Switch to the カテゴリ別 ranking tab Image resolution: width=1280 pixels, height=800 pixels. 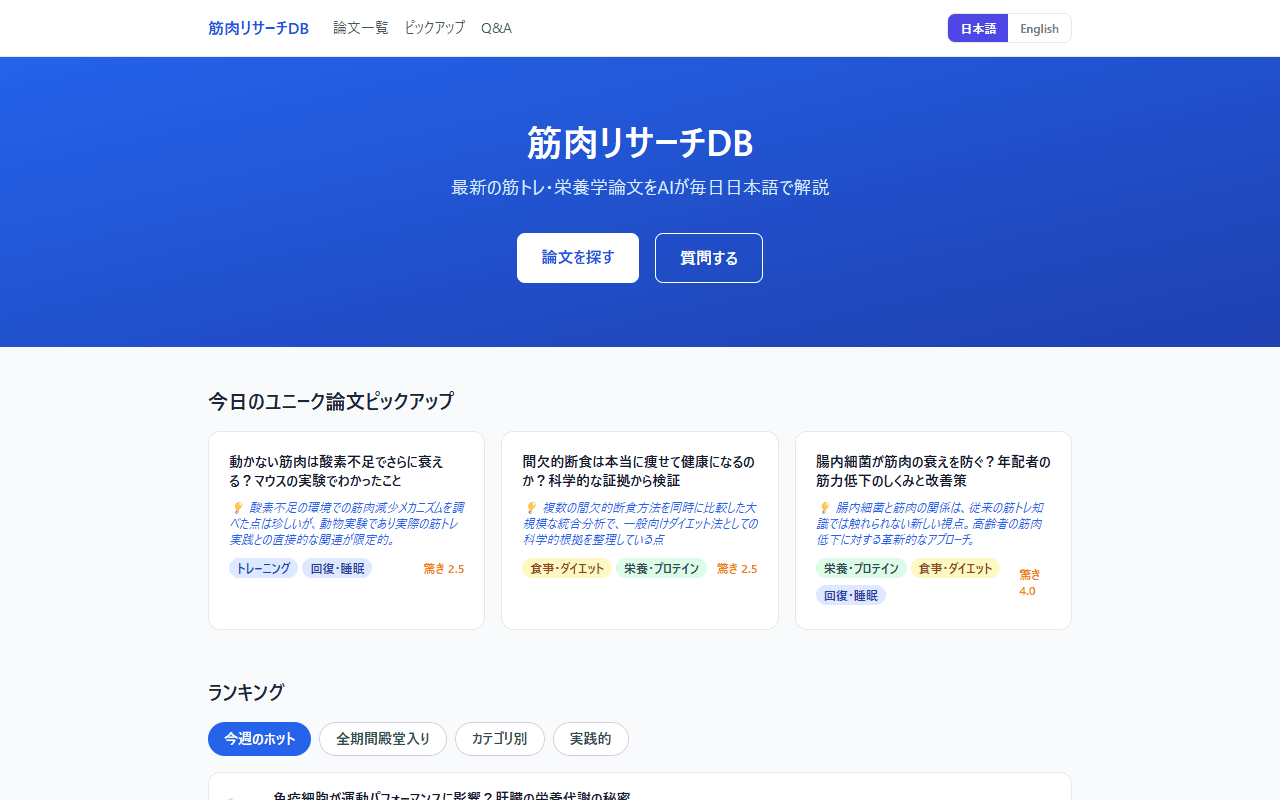(x=500, y=739)
